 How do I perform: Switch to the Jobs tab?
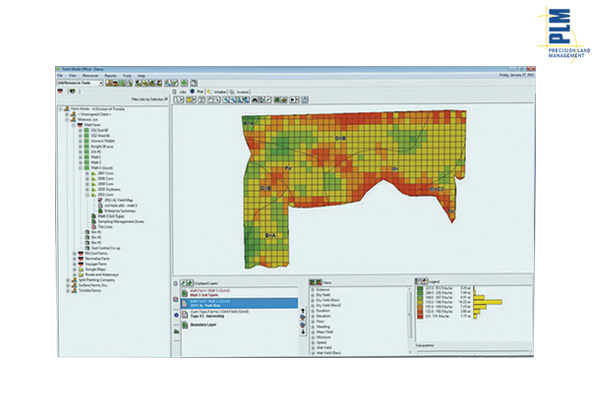[x=180, y=92]
